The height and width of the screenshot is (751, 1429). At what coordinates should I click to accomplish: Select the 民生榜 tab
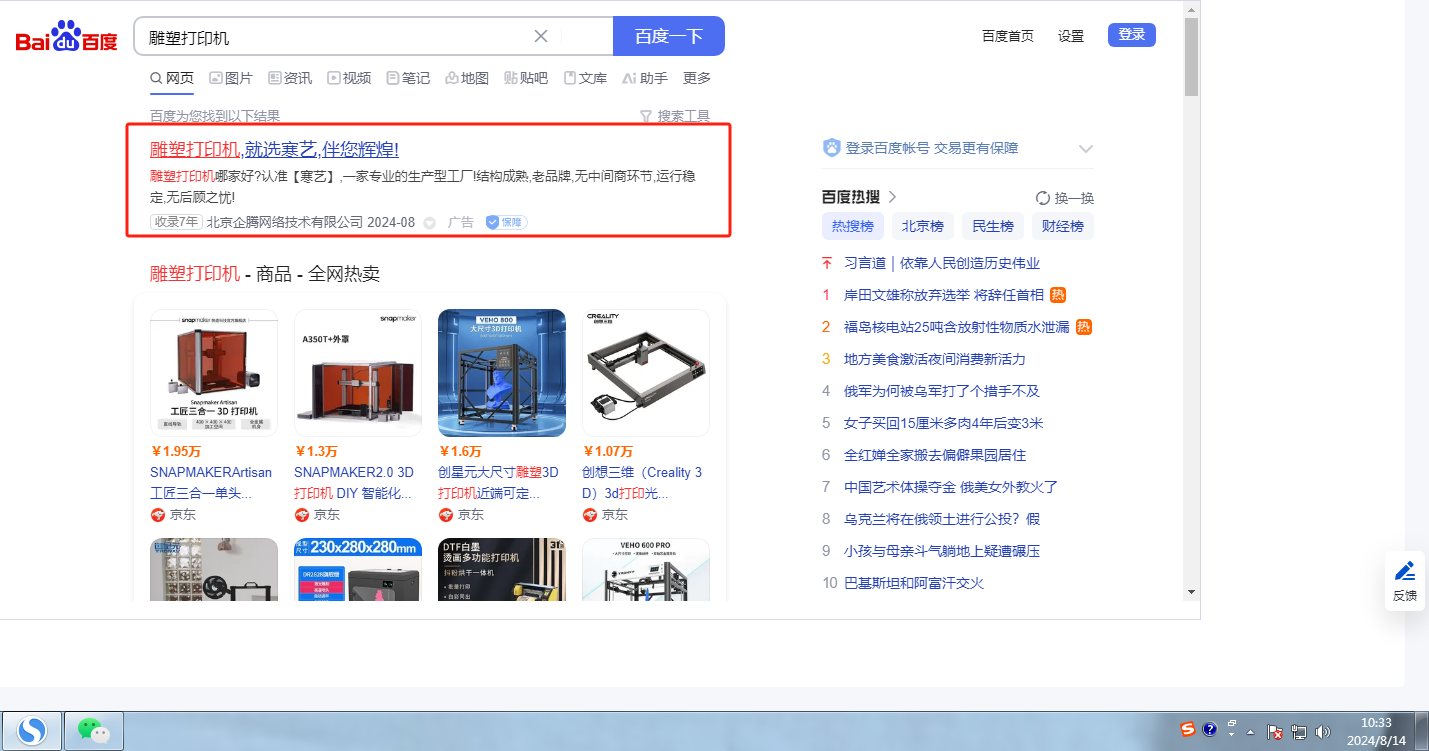pyautogui.click(x=993, y=226)
